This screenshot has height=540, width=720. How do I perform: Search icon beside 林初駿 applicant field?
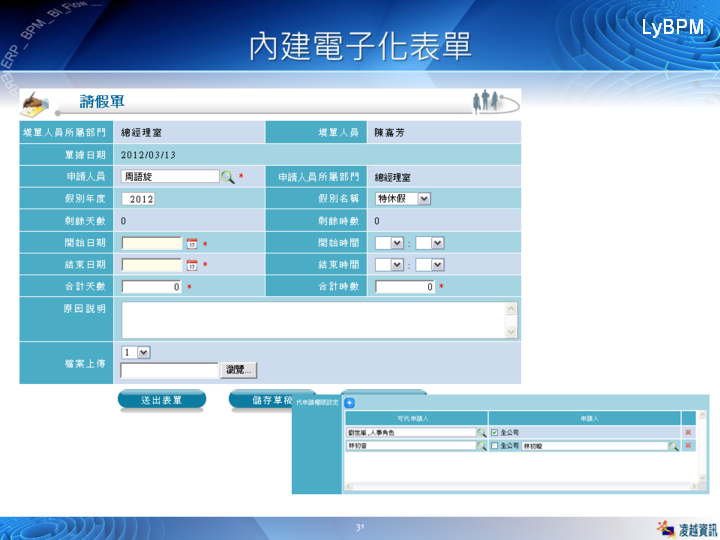(x=674, y=446)
